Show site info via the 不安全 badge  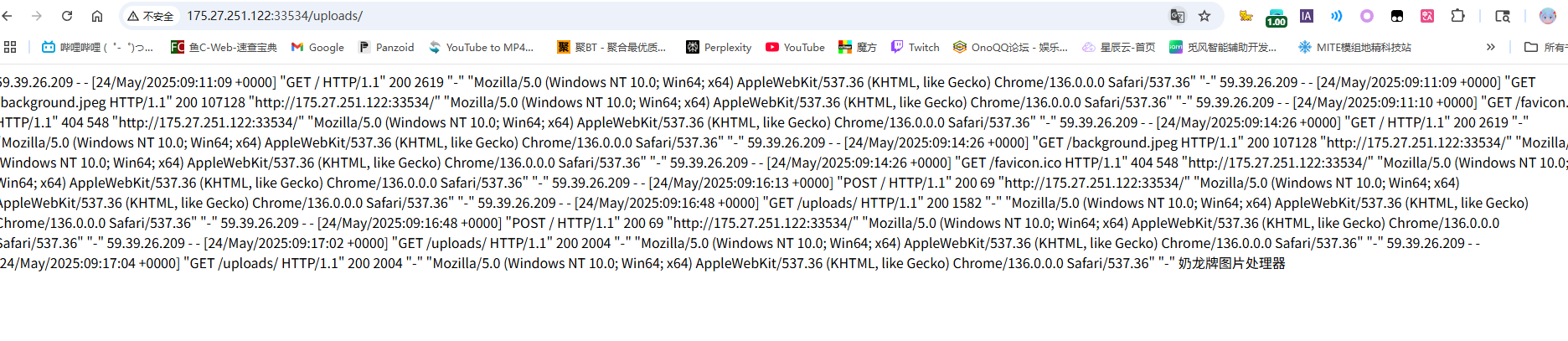coord(151,16)
